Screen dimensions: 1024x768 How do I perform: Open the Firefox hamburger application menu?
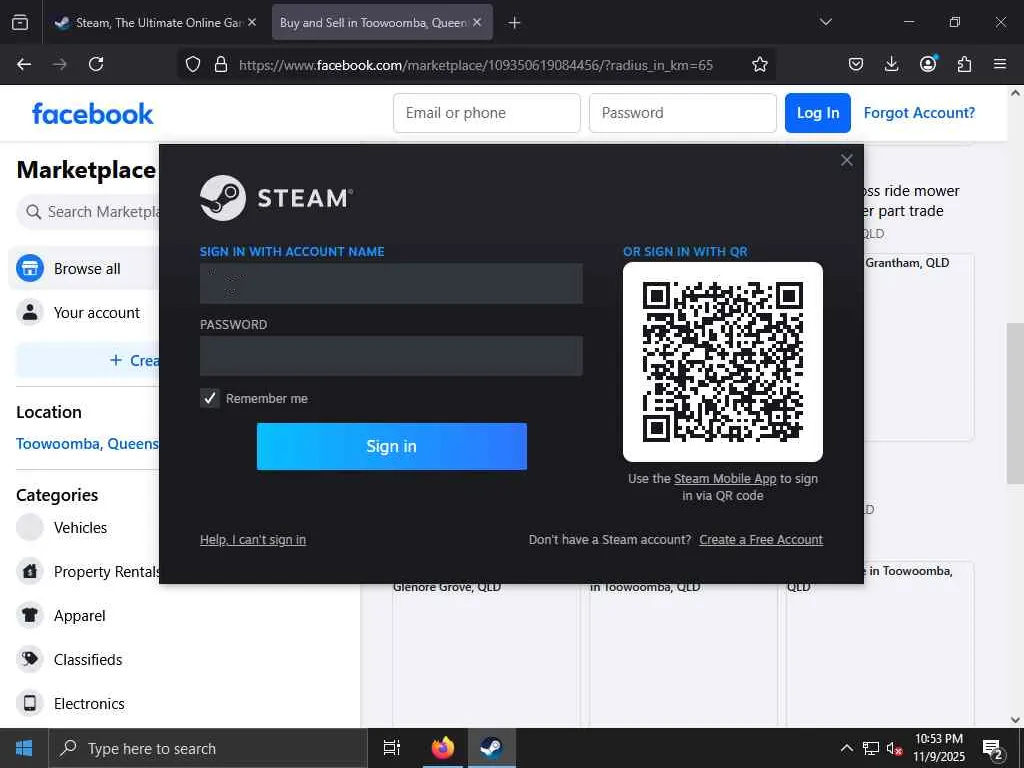pos(1000,64)
